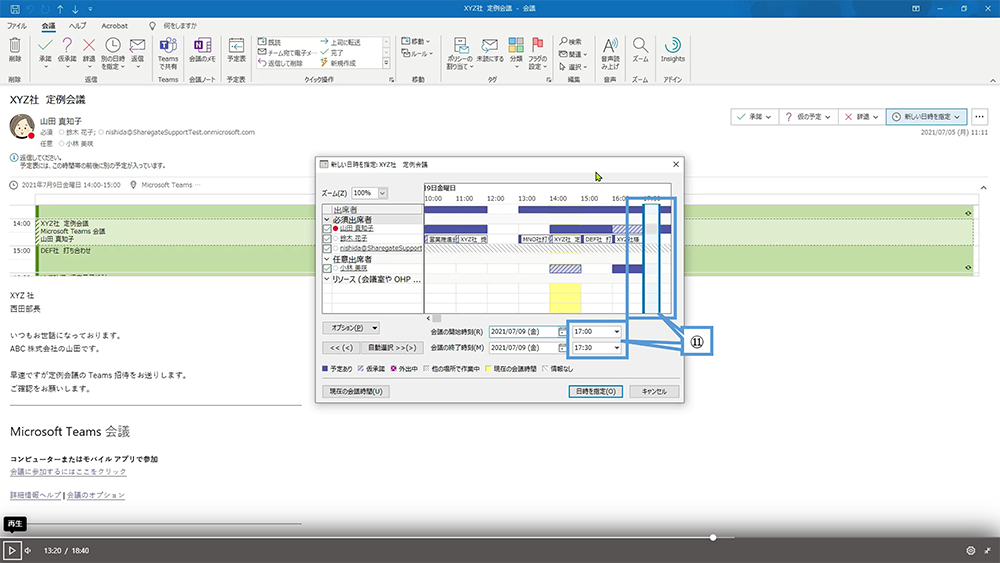Click the end date calendar picker icon
This screenshot has width=1000, height=563.
coord(562,348)
